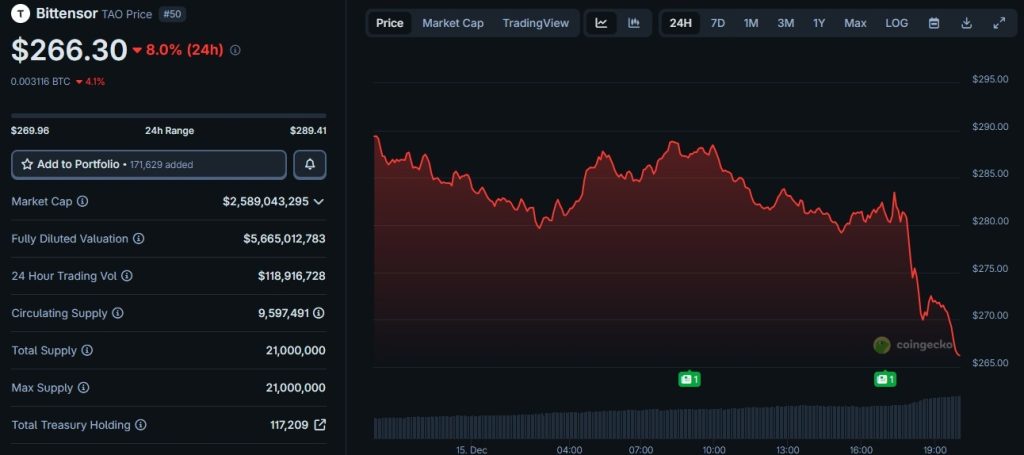
Task: Open the calendar date range picker
Action: coord(934,23)
